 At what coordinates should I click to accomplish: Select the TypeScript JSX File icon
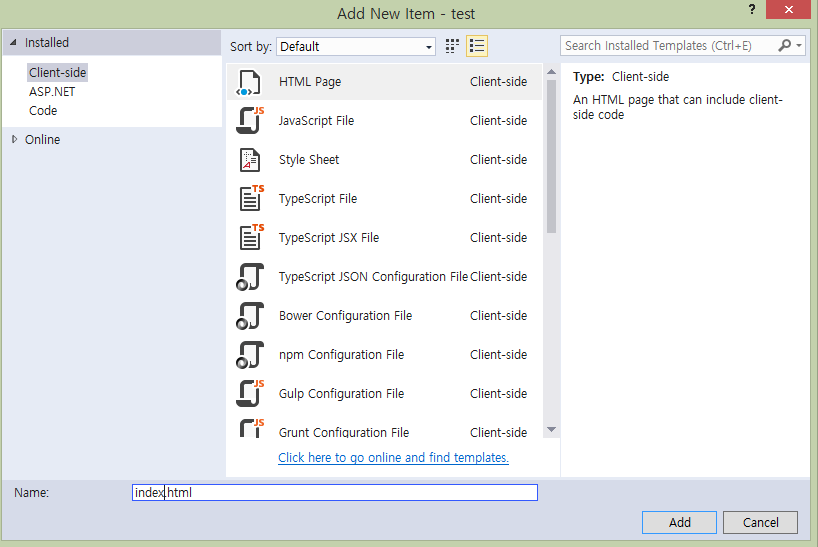[x=250, y=238]
